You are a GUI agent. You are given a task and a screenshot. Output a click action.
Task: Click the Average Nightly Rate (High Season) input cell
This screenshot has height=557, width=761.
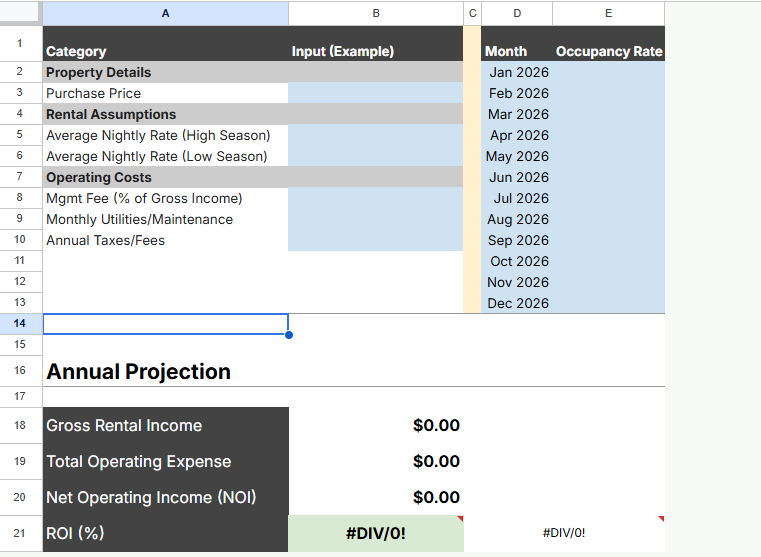(375, 135)
